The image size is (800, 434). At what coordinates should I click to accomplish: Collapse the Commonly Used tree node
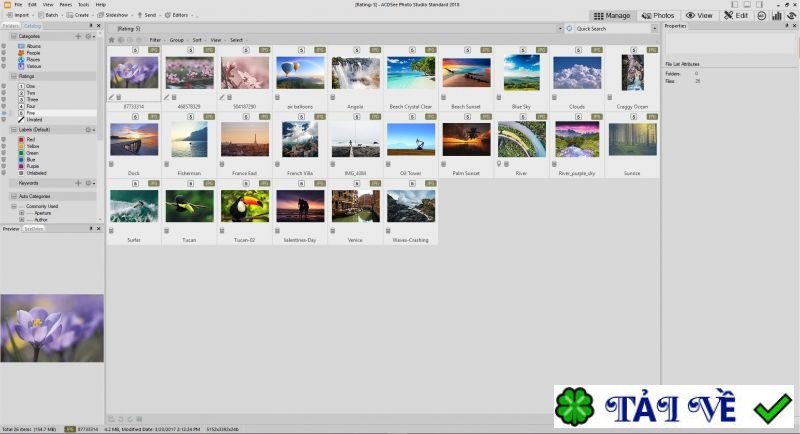click(14, 206)
